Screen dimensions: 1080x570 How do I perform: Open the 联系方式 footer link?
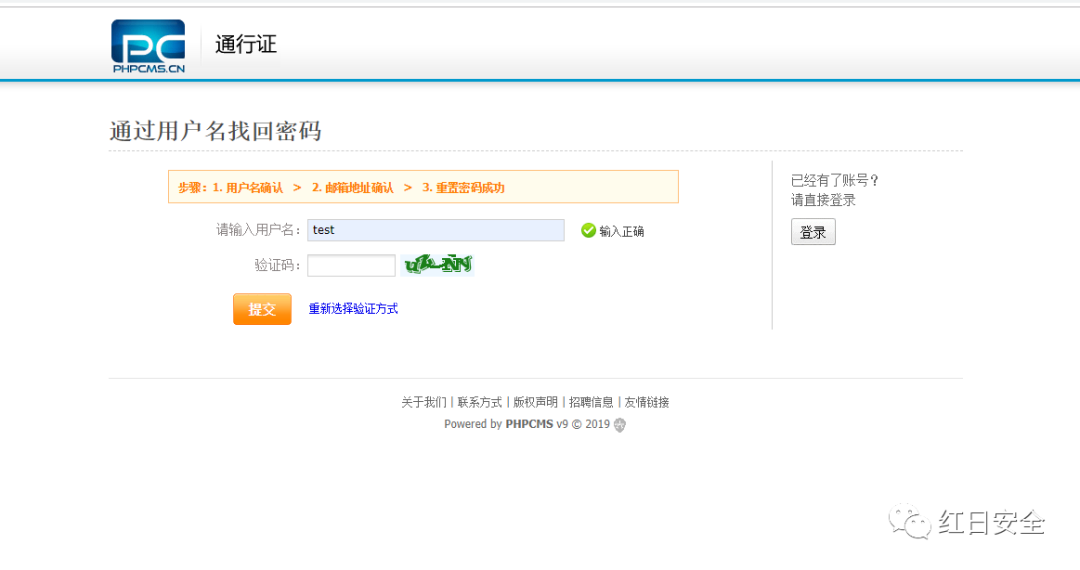tap(480, 402)
